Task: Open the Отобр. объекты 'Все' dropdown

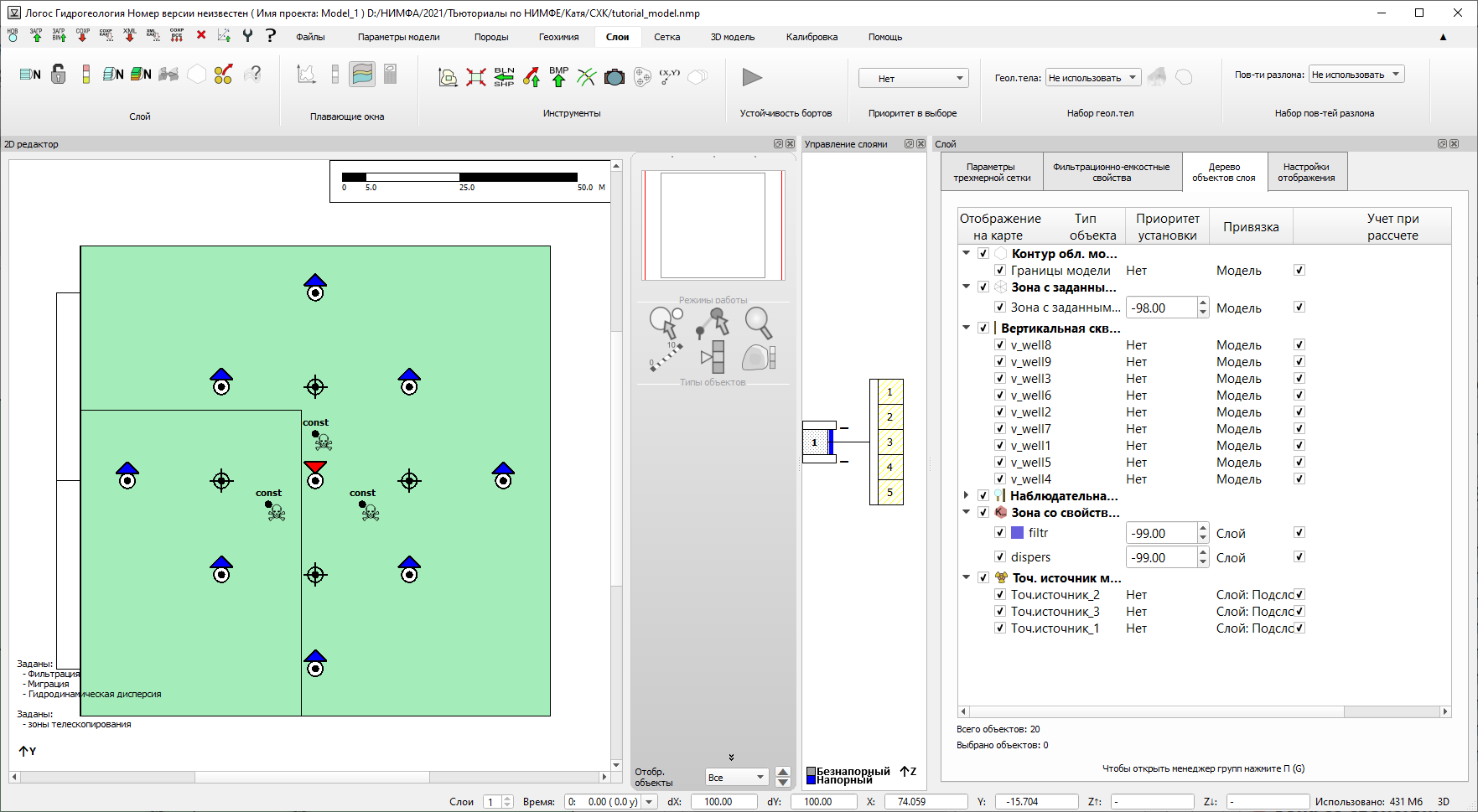Action: point(736,777)
